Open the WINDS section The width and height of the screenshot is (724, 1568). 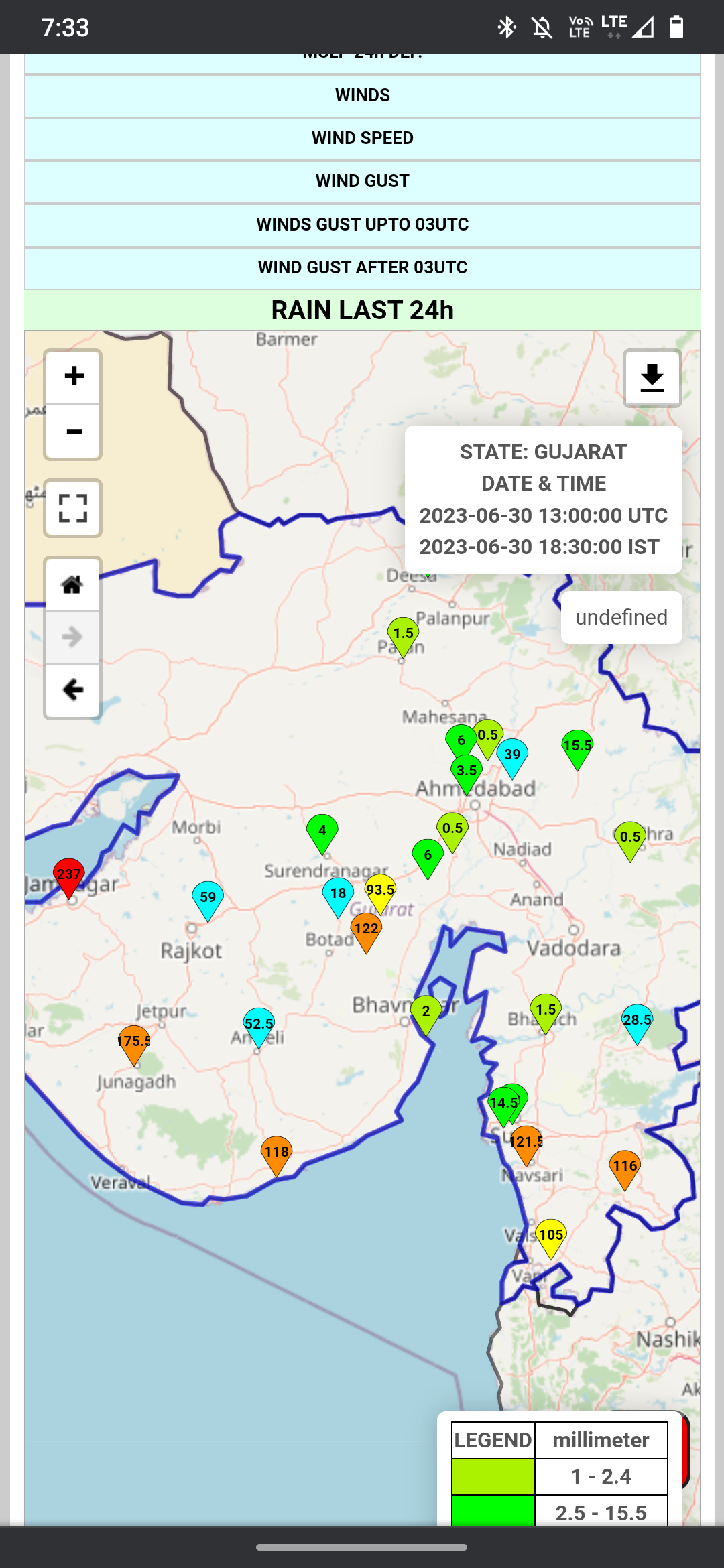[x=362, y=96]
